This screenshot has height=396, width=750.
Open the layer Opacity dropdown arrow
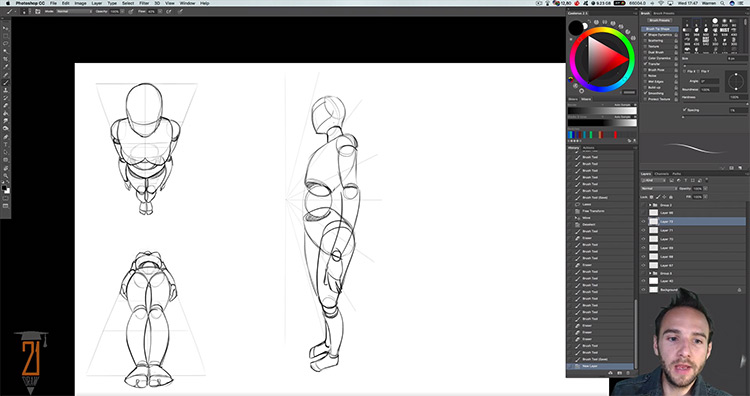coord(706,188)
